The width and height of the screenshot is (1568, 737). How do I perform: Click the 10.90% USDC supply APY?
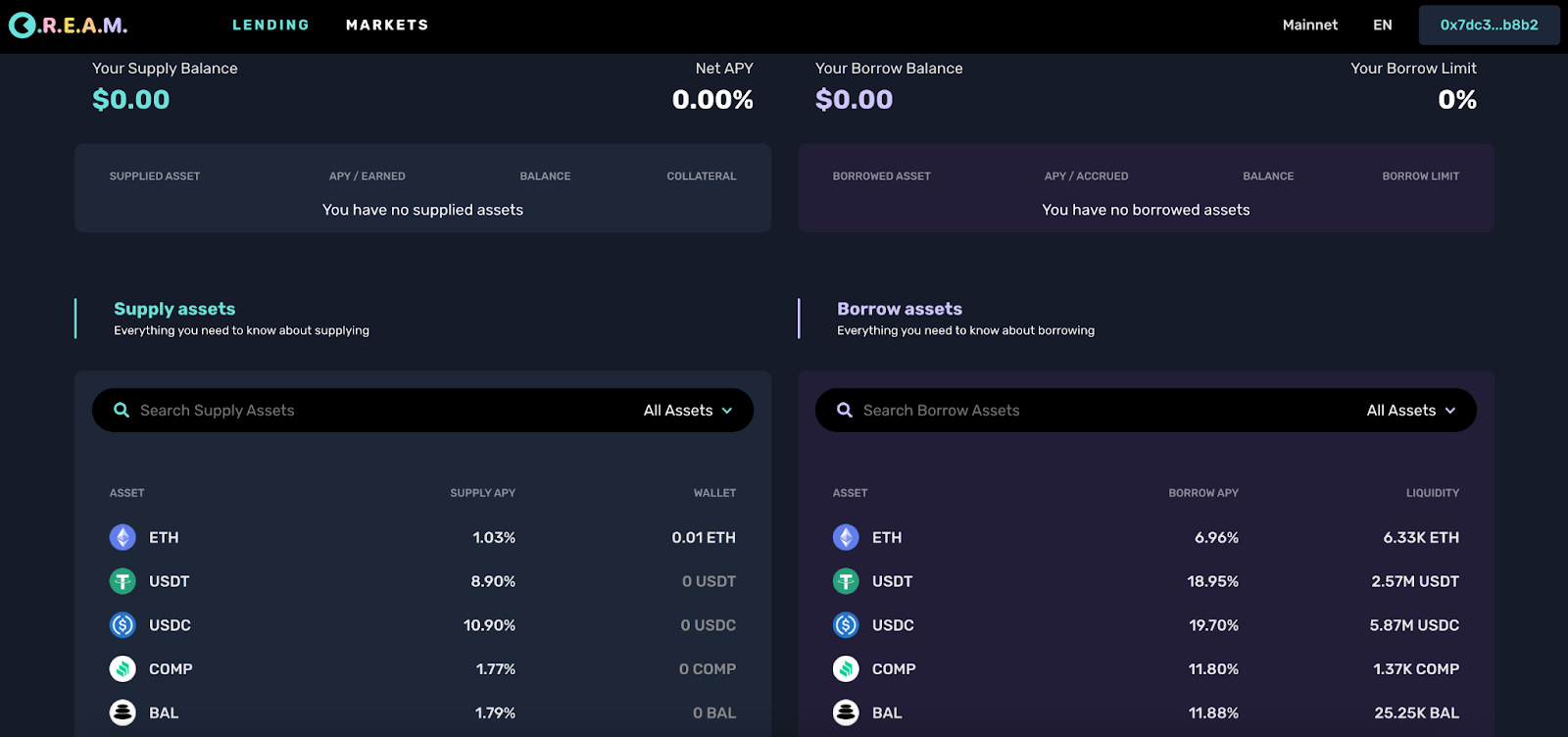tap(489, 625)
